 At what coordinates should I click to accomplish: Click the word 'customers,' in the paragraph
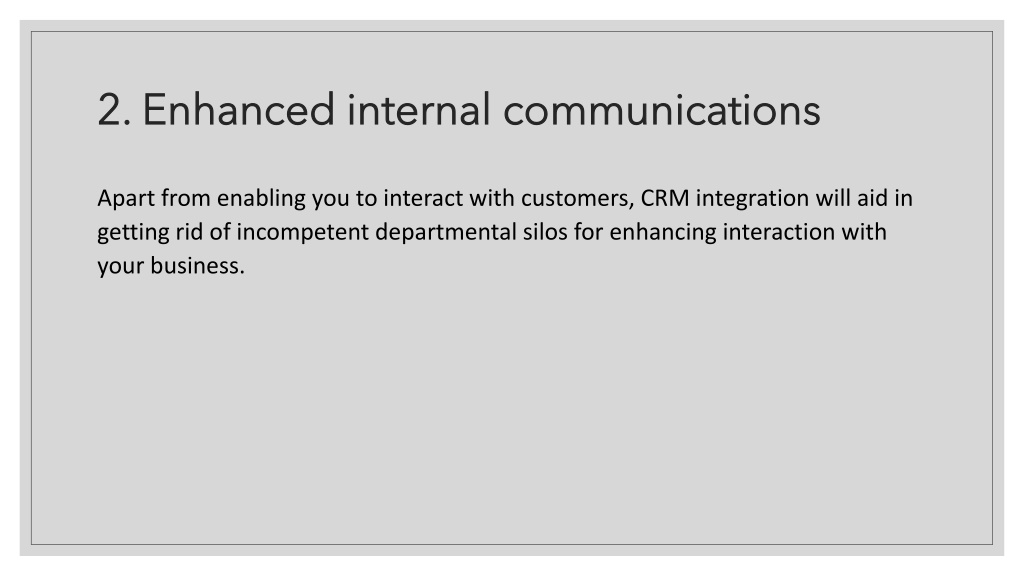pyautogui.click(x=577, y=199)
